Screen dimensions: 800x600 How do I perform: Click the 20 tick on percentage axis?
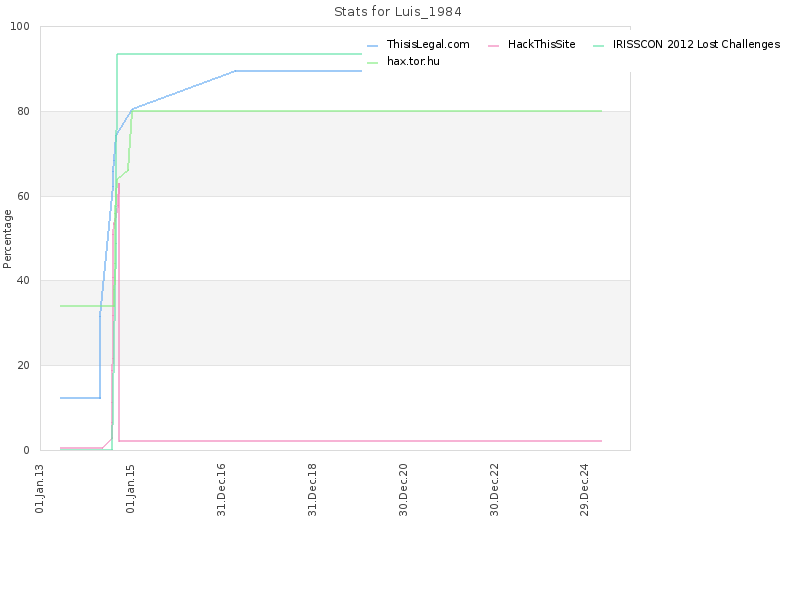pyautogui.click(x=23, y=365)
